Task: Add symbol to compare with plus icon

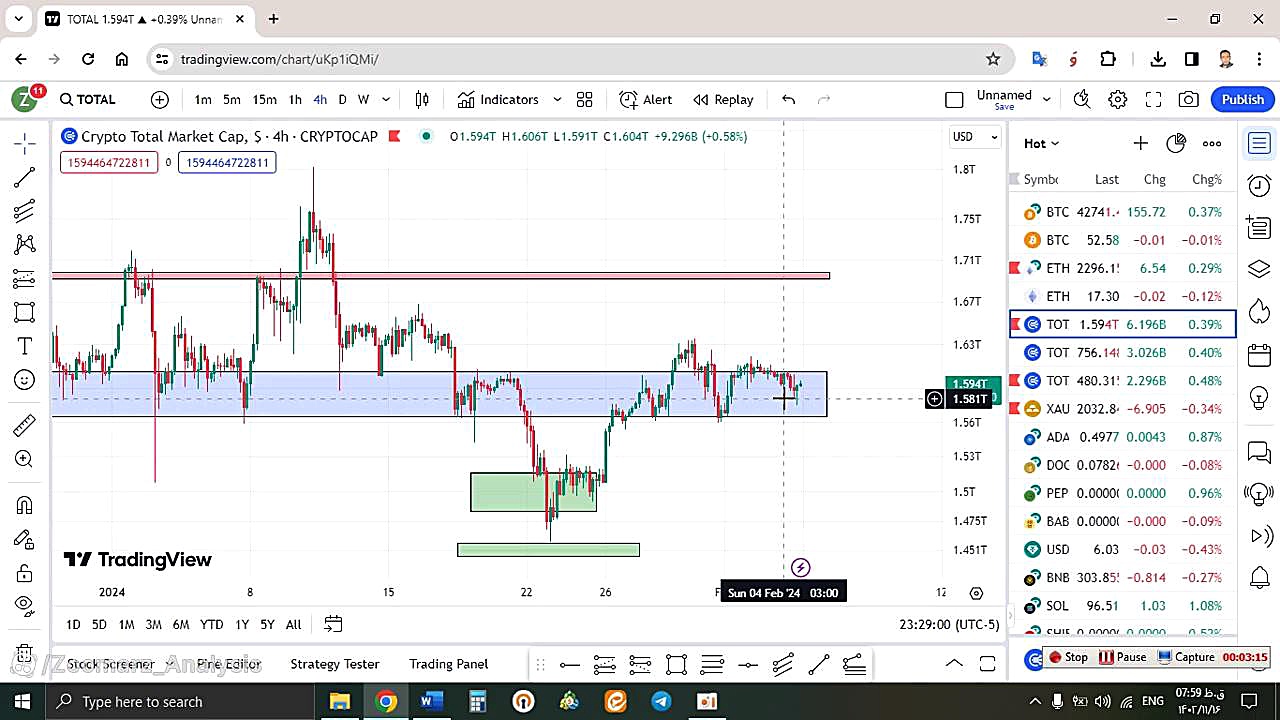Action: (x=160, y=99)
